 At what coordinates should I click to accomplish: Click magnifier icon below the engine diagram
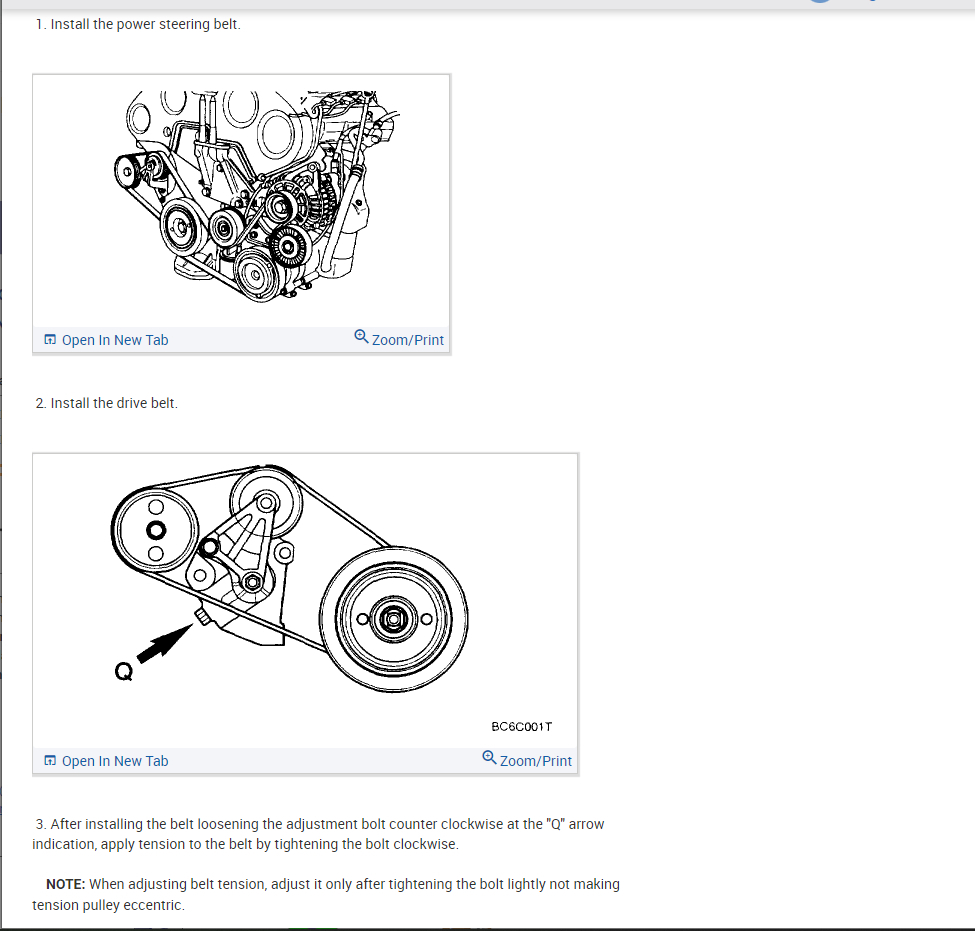click(x=361, y=336)
